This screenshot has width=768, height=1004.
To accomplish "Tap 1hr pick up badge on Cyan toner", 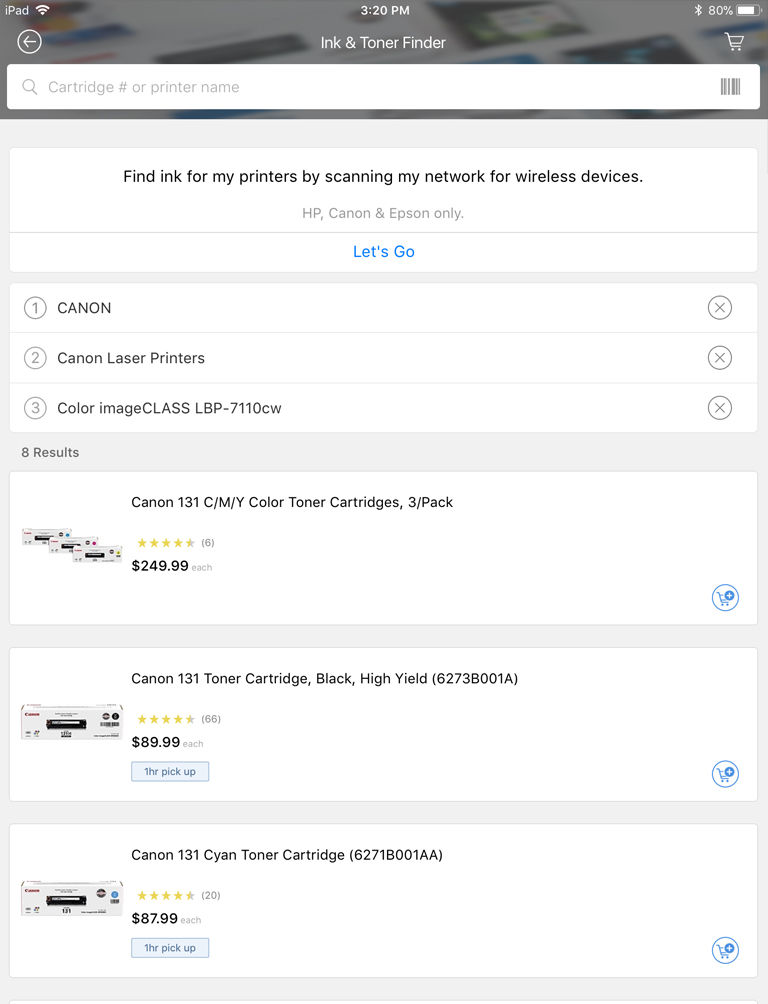I will 170,948.
